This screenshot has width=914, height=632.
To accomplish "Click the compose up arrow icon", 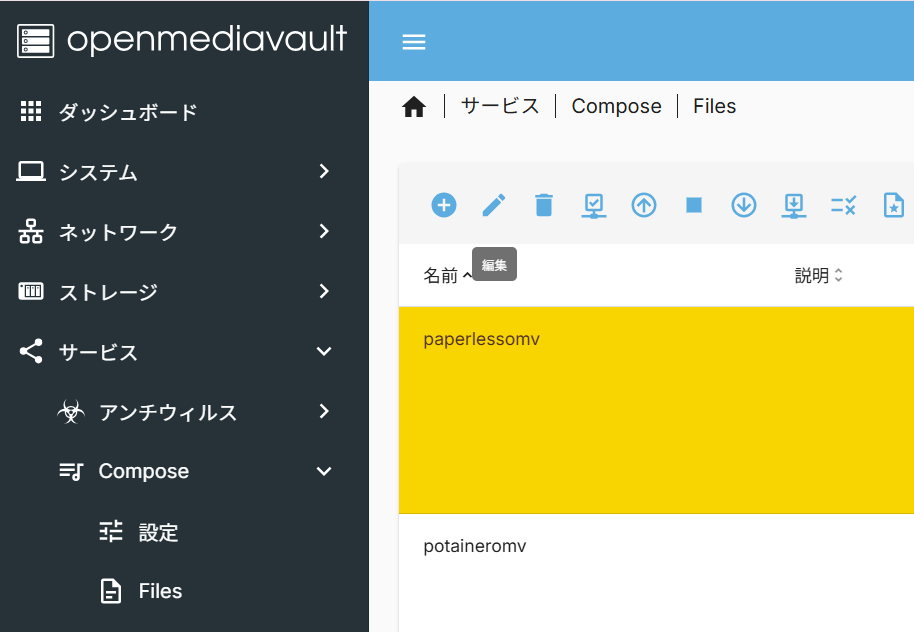I will coord(644,205).
